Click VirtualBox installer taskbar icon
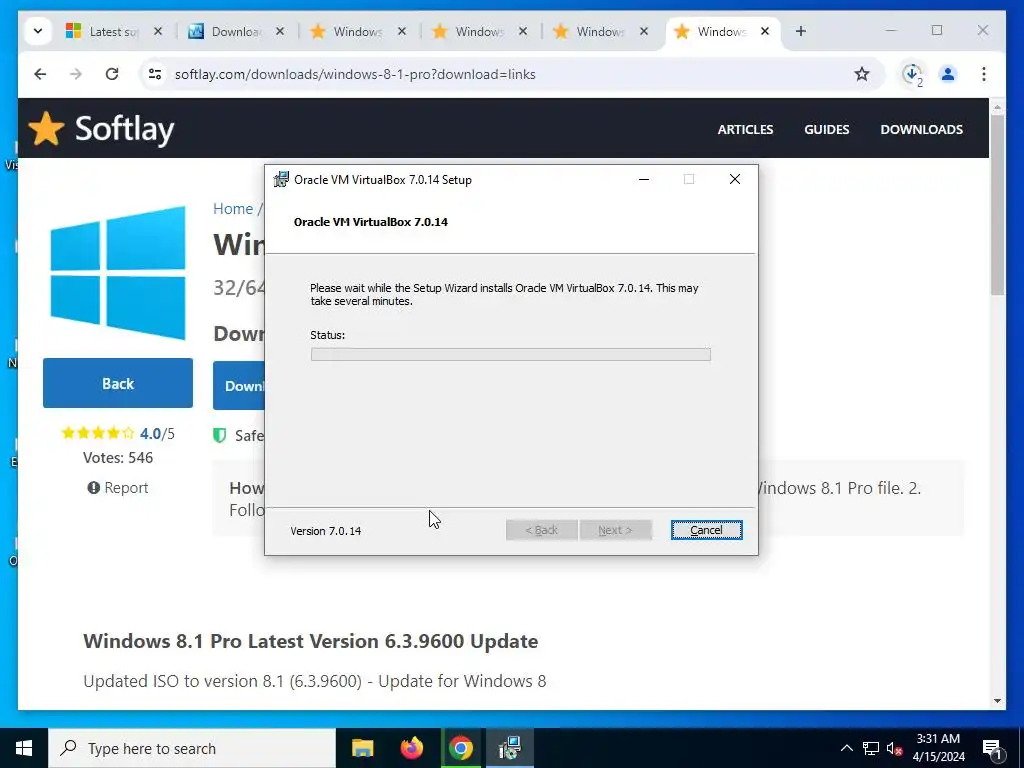The width and height of the screenshot is (1024, 768). 509,748
